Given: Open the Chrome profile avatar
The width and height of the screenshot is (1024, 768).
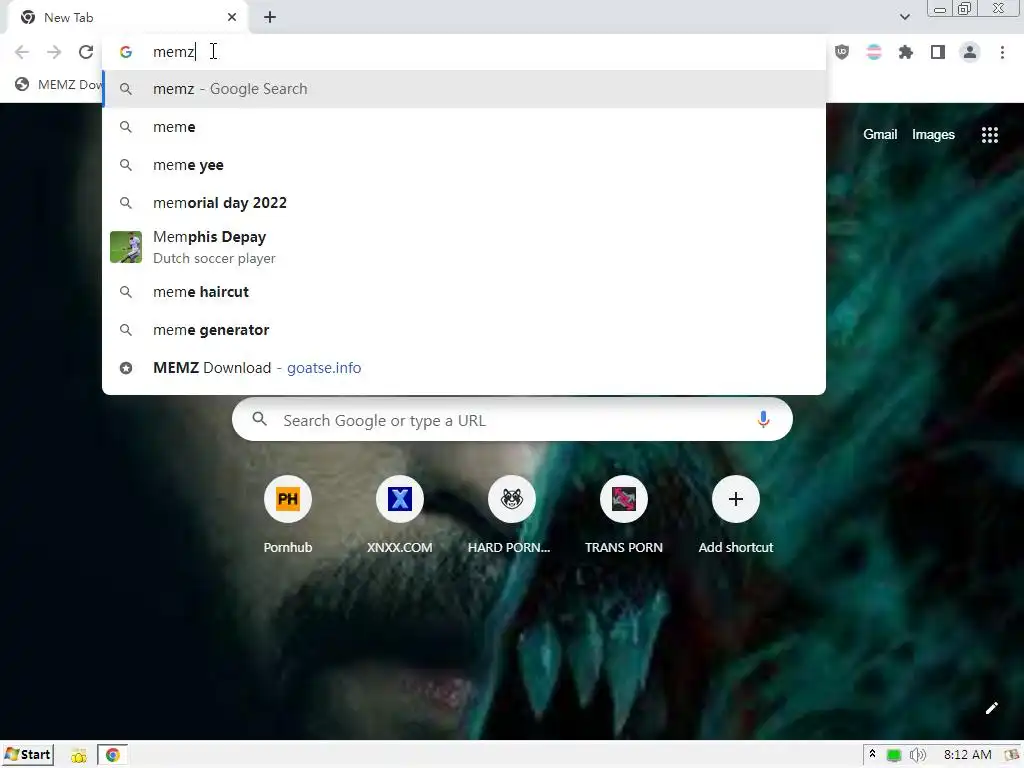Looking at the screenshot, I should (x=970, y=52).
